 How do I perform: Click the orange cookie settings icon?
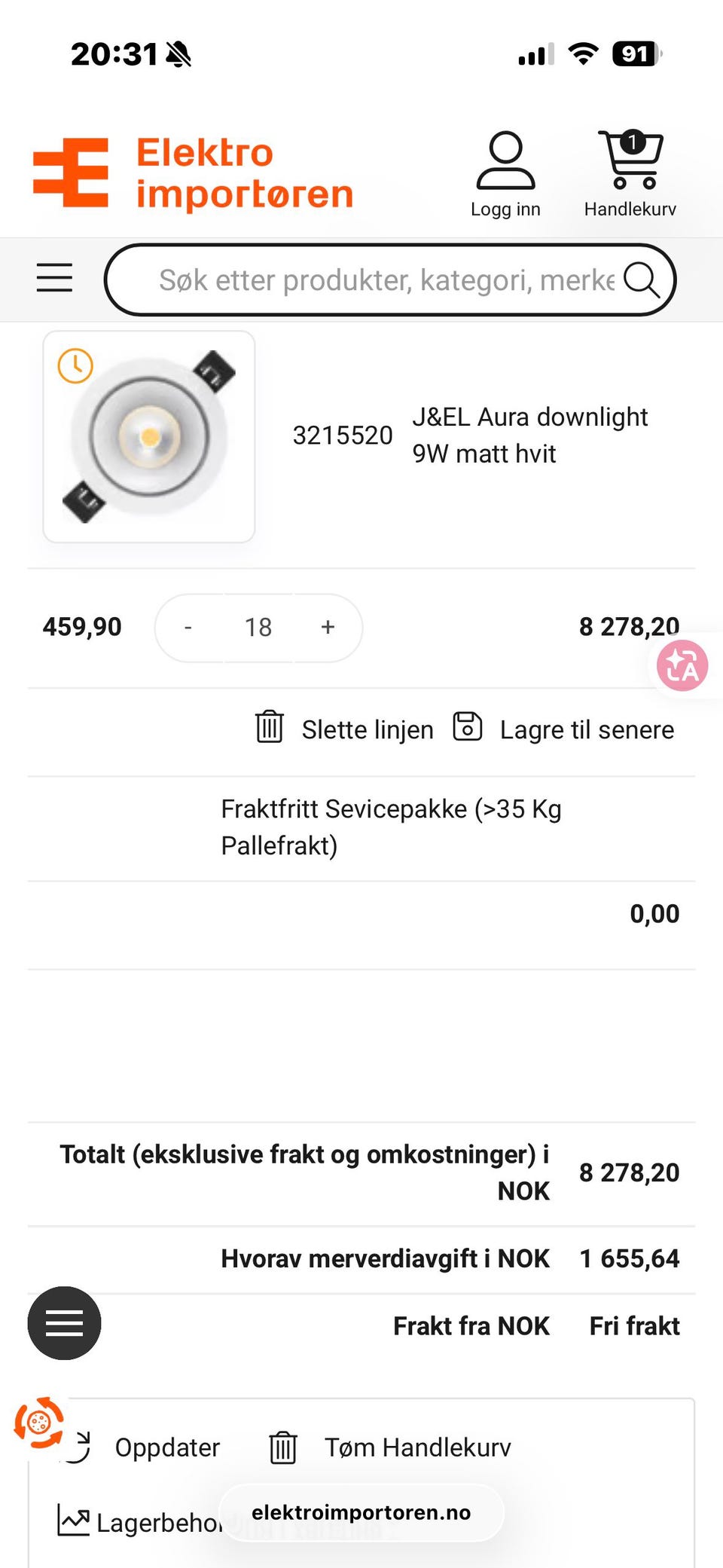pyautogui.click(x=39, y=1423)
